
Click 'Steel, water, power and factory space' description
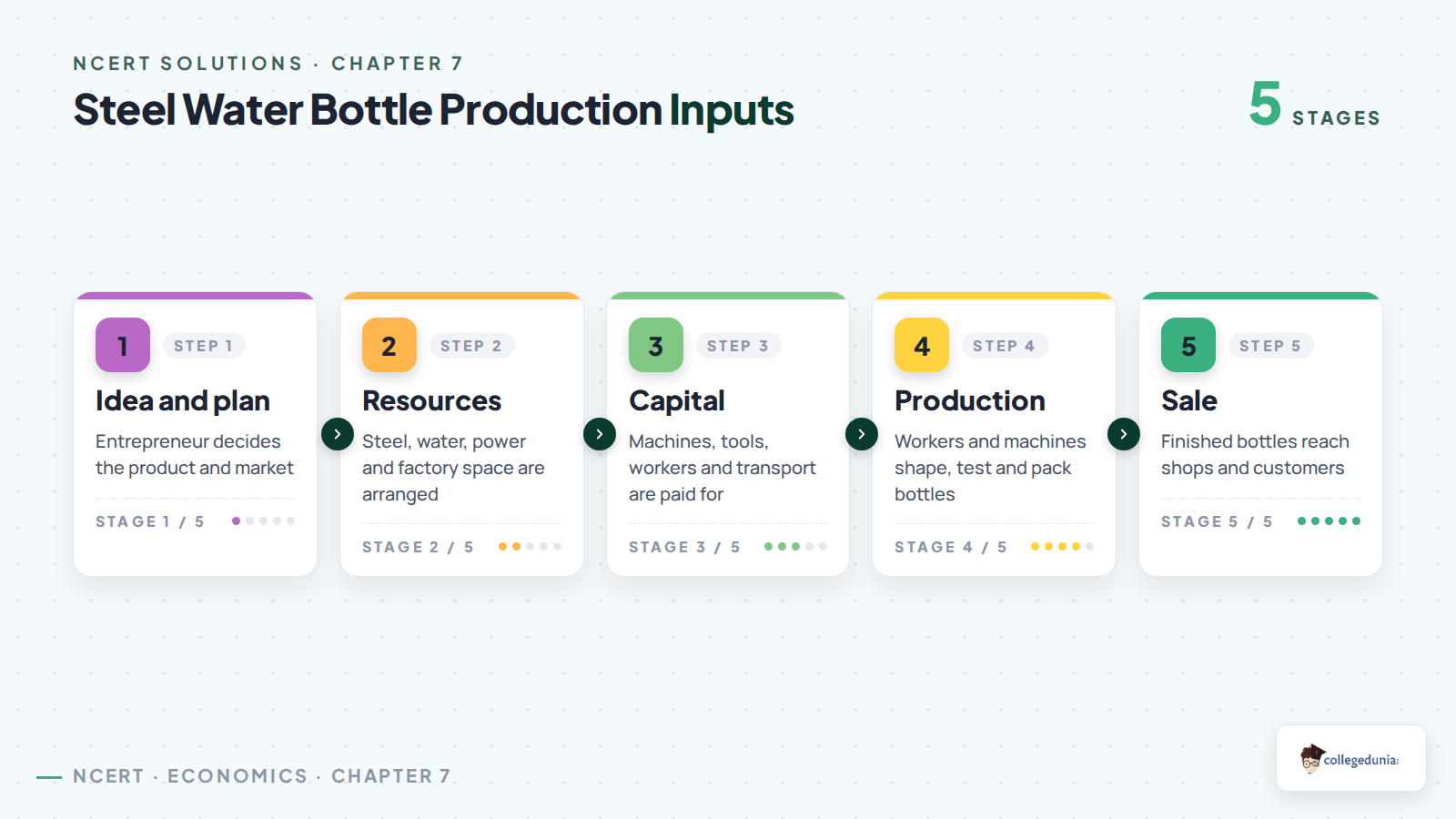453,468
